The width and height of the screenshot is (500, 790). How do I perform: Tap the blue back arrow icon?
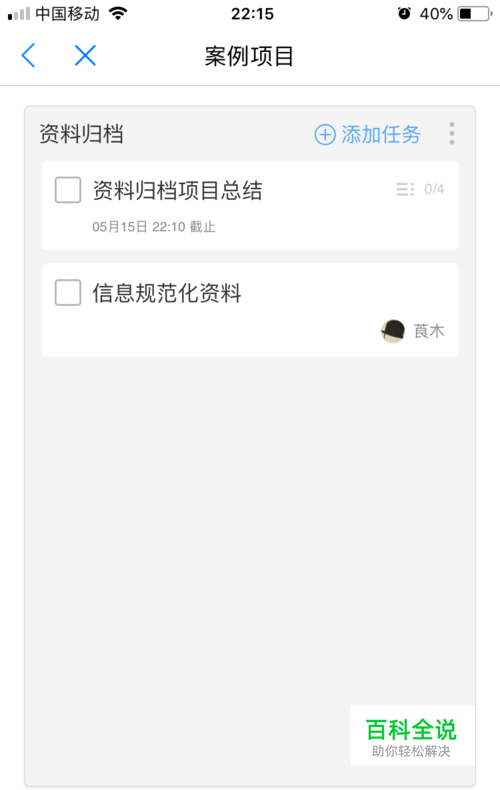[28, 55]
